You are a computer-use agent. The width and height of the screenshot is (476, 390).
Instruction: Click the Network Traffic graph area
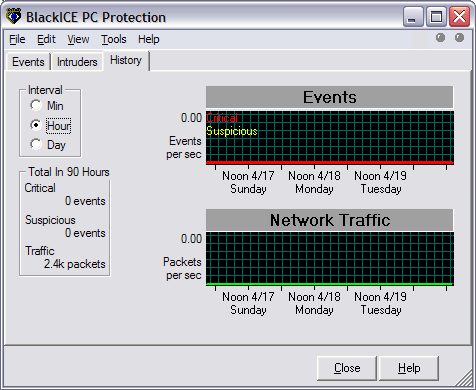pos(330,259)
